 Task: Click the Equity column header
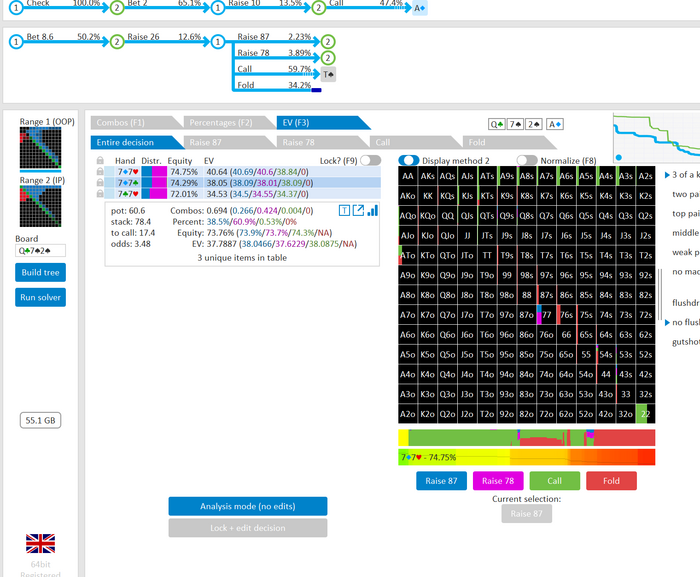point(179,161)
